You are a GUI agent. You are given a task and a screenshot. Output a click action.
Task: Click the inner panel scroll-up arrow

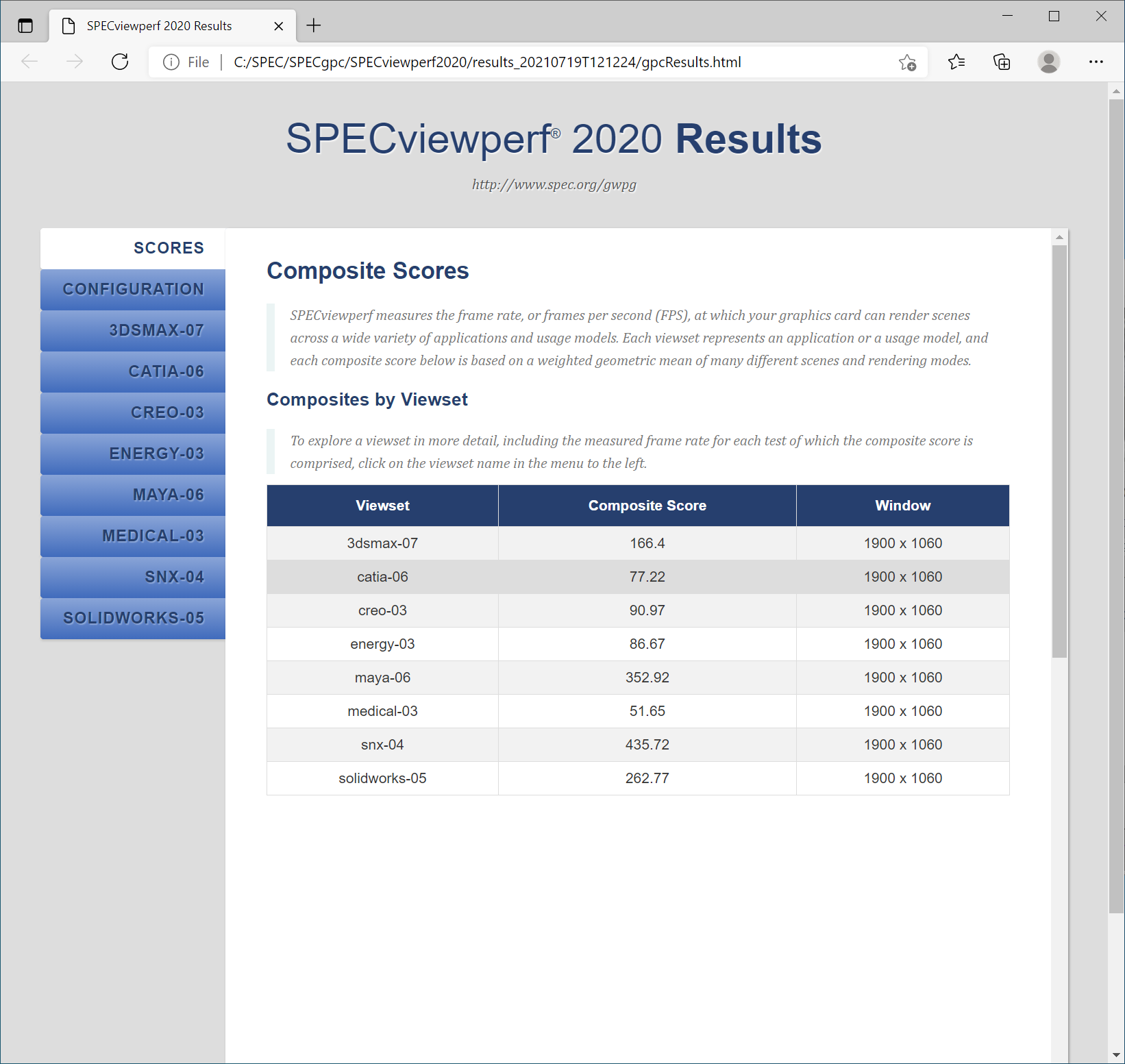pyautogui.click(x=1059, y=237)
